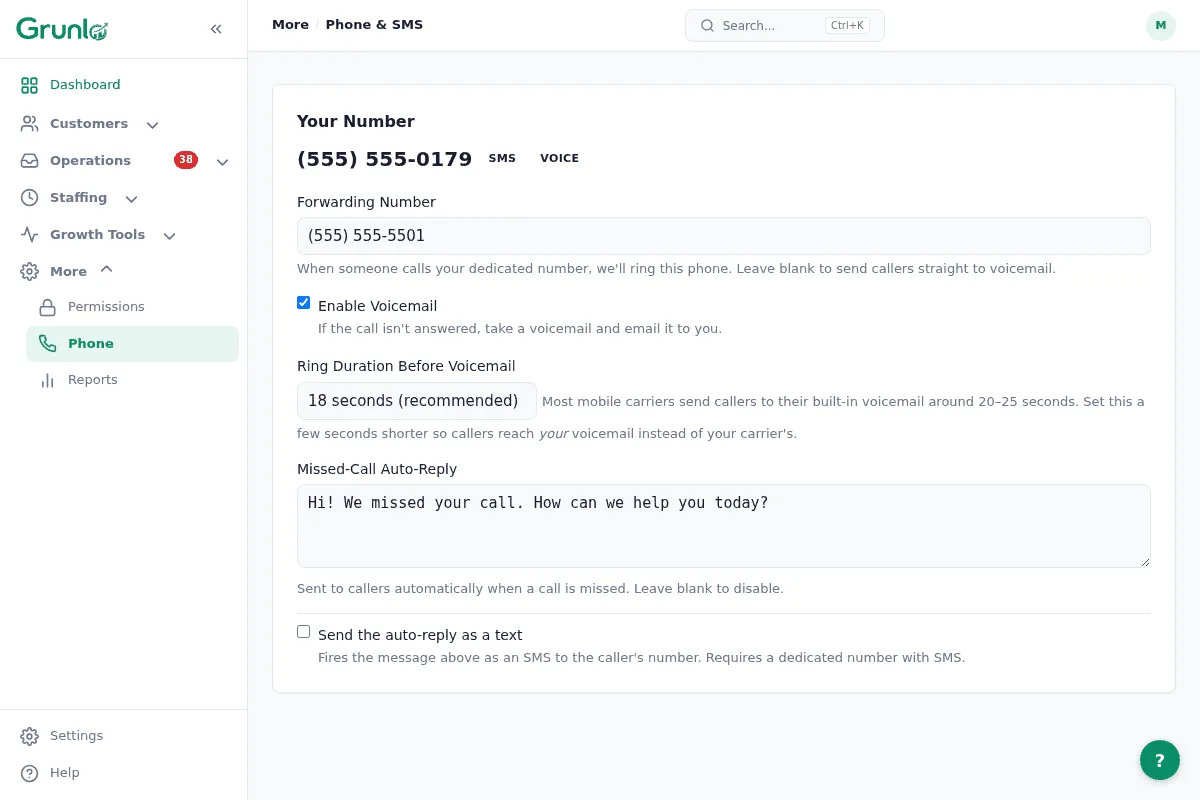Collapse the More section chevron
Image resolution: width=1200 pixels, height=800 pixels.
tap(107, 269)
